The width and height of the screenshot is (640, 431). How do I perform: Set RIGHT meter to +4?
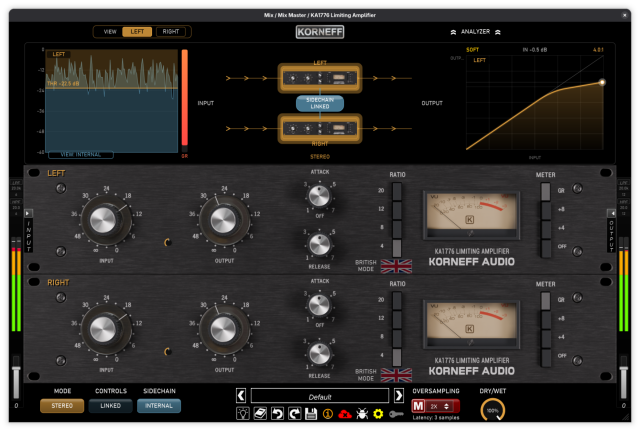pos(545,338)
